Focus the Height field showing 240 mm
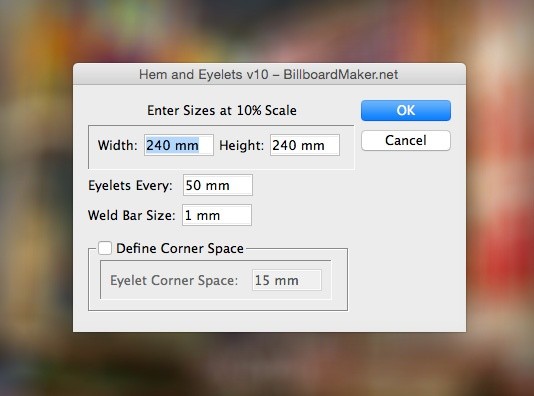 [x=305, y=145]
